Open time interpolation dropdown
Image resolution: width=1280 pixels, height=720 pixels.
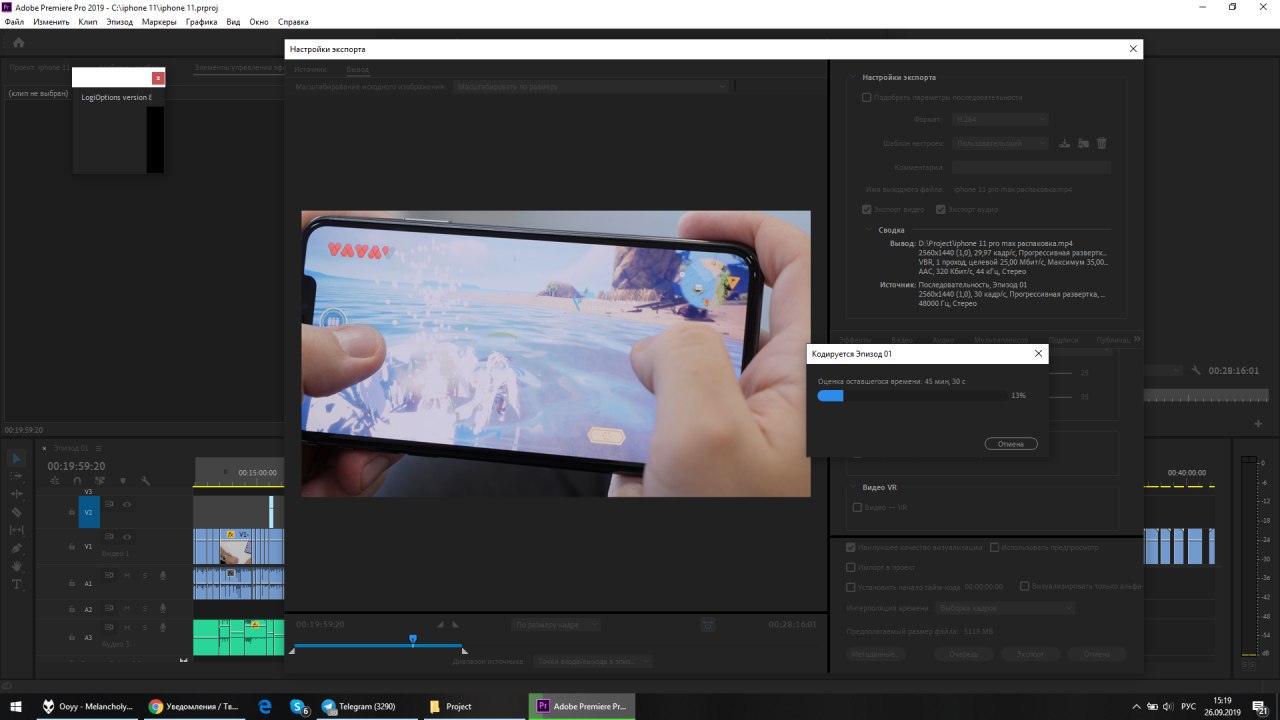pyautogui.click(x=1003, y=608)
